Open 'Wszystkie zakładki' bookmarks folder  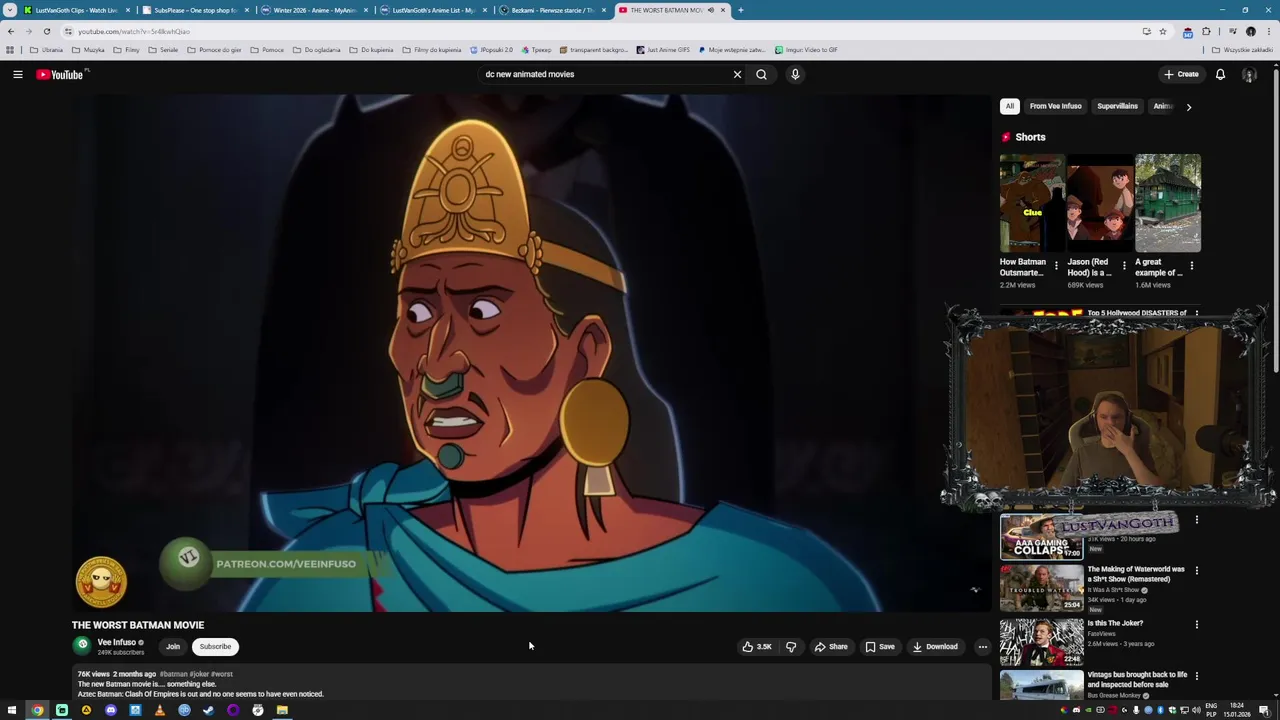tap(1242, 50)
